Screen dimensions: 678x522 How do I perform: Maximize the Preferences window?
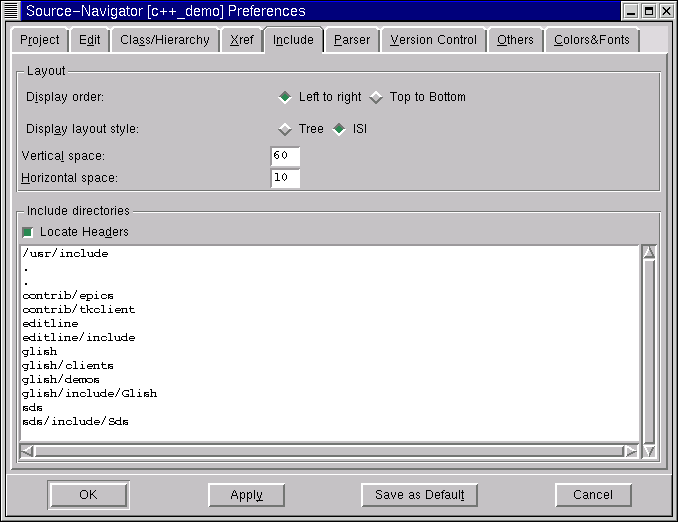(649, 11)
